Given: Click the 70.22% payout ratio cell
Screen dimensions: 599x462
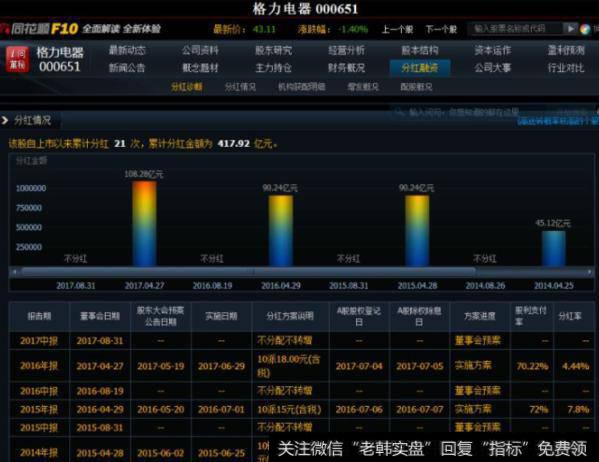Looking at the screenshot, I should click(532, 366).
